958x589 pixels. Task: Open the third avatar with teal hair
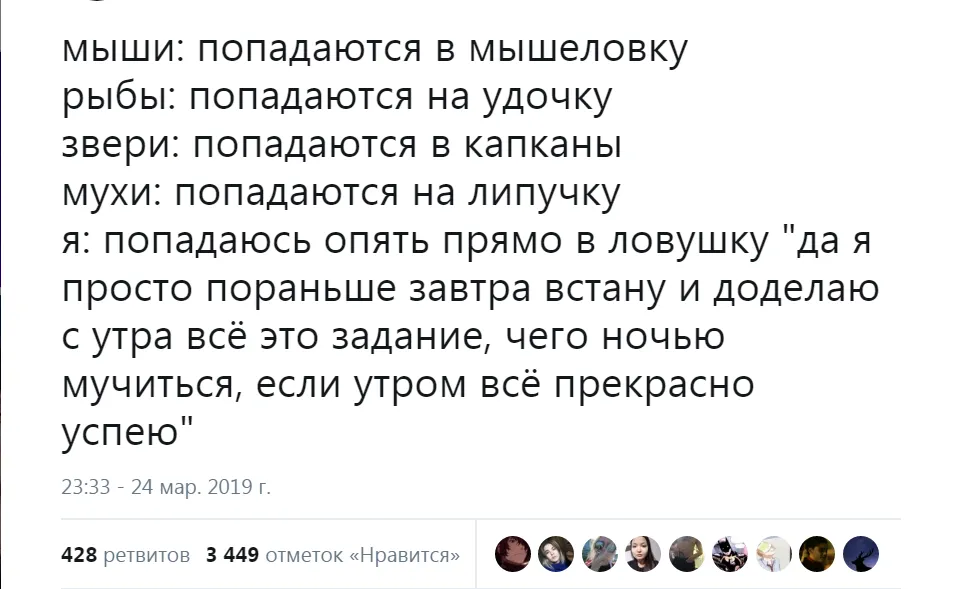[599, 554]
